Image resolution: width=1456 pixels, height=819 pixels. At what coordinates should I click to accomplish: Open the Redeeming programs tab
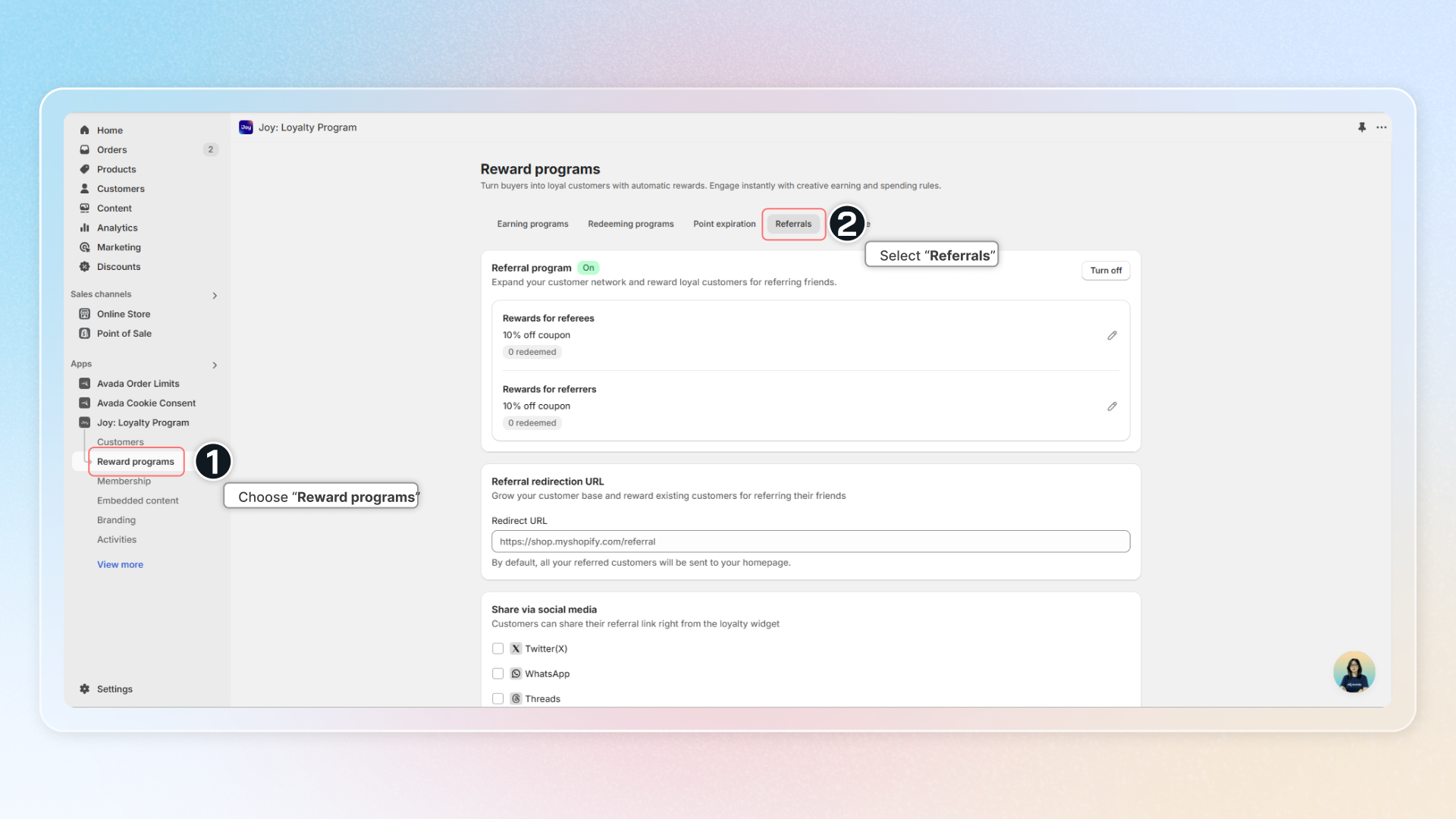tap(630, 224)
